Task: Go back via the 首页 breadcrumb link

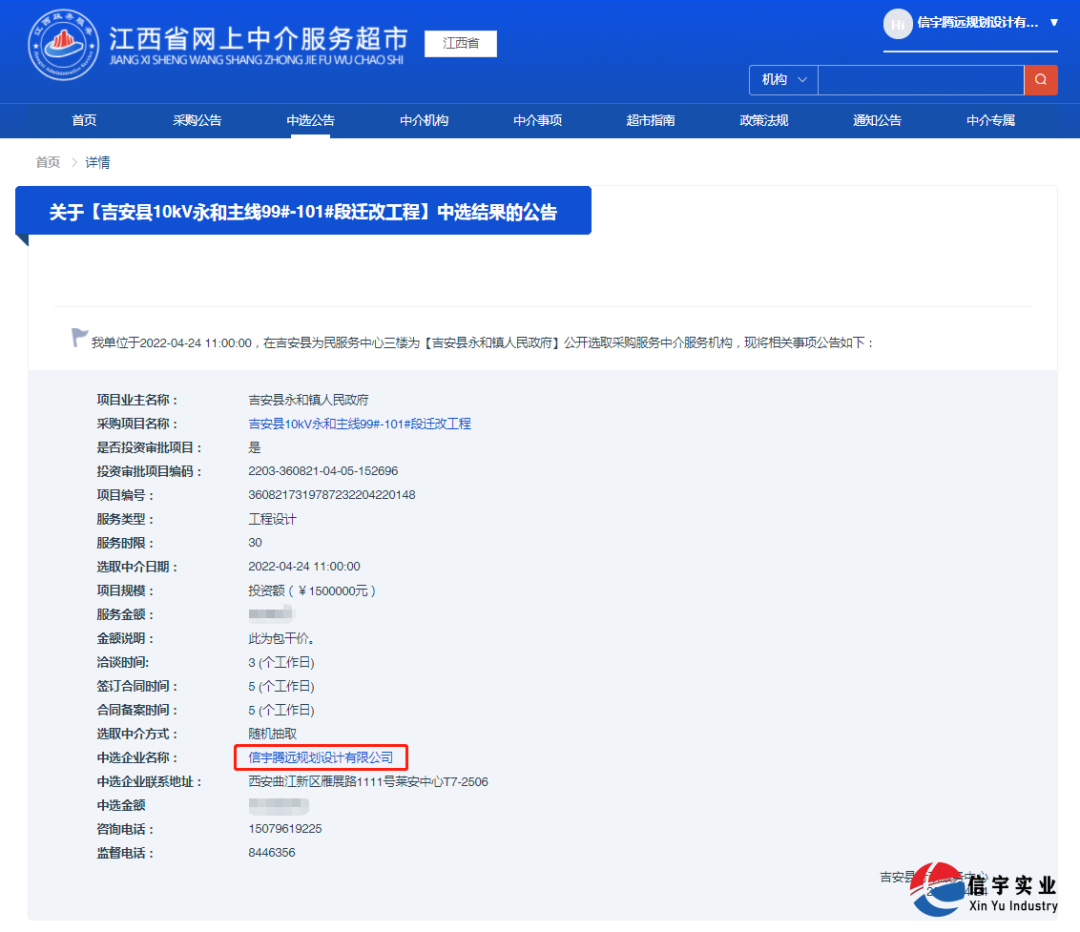Action: [x=47, y=161]
